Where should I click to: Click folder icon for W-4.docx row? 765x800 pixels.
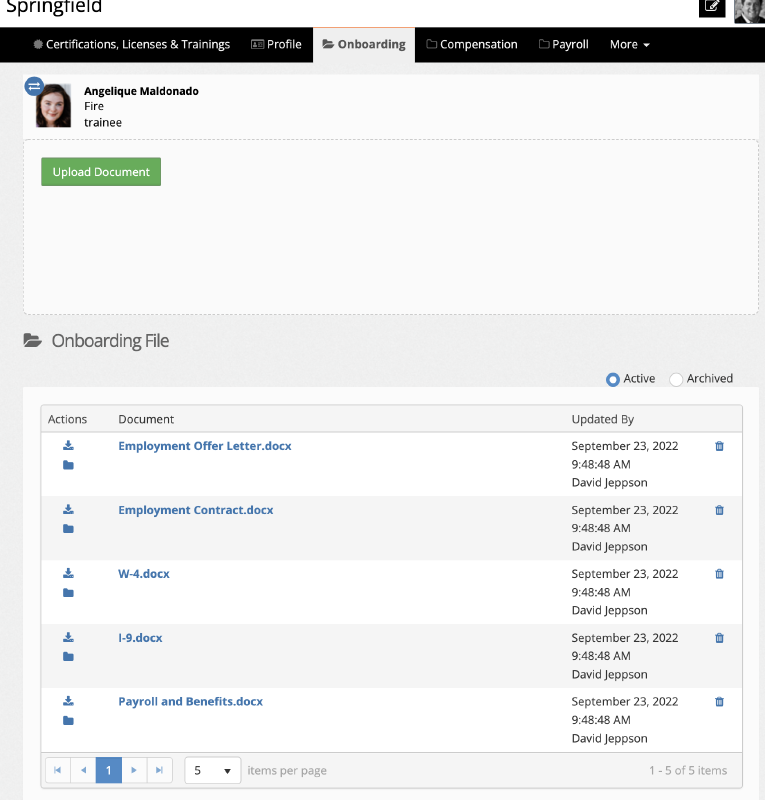pyautogui.click(x=68, y=592)
